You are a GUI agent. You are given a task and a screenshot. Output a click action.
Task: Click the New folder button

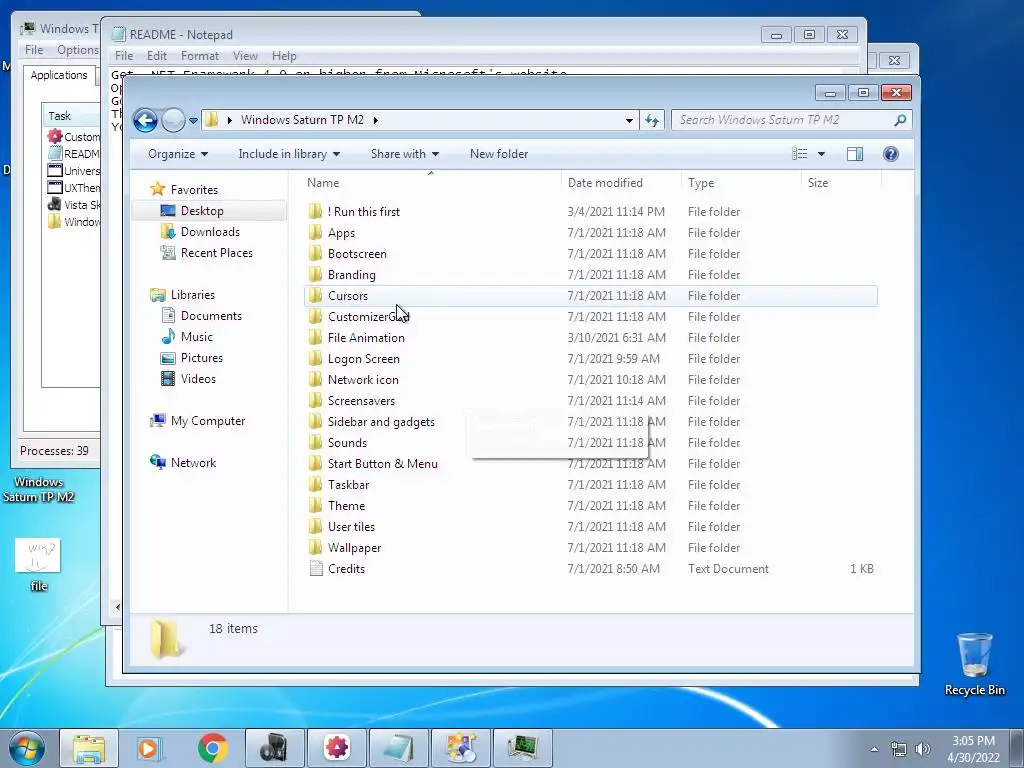(x=499, y=154)
